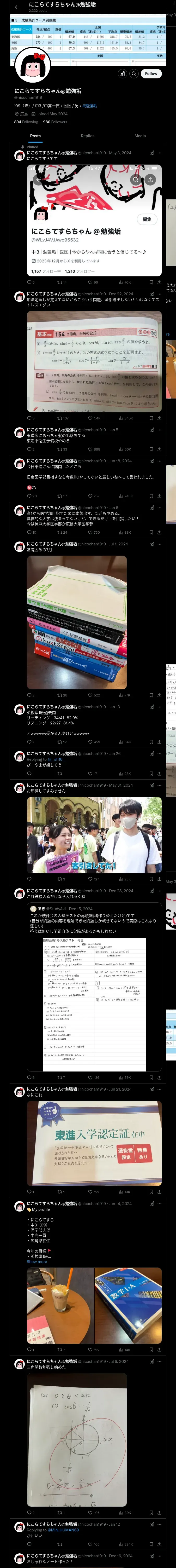176x1568 pixels.
Task: View analytics of Jan 26 post showing 28K
Action: [124, 774]
